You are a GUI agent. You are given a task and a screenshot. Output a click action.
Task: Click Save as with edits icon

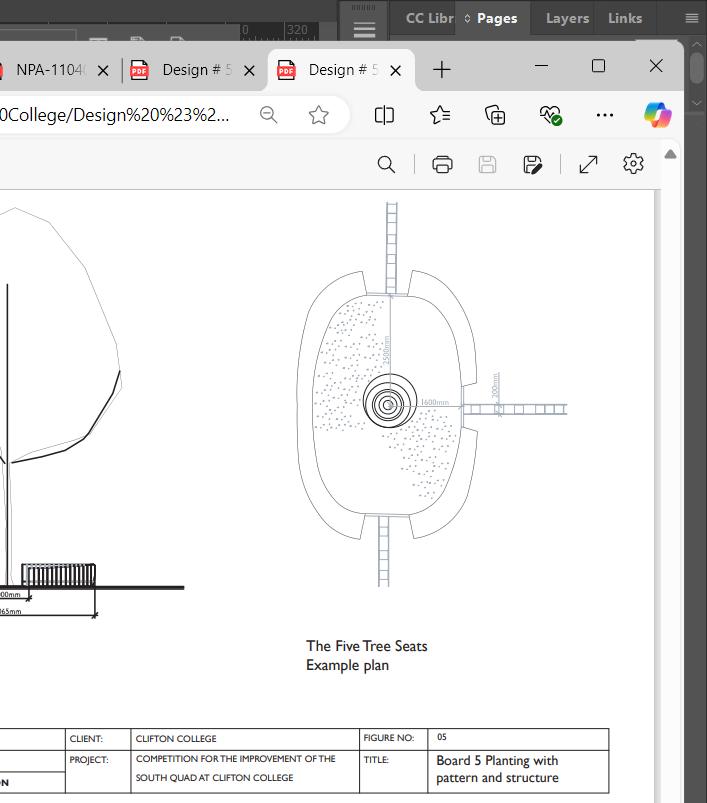pyautogui.click(x=532, y=165)
